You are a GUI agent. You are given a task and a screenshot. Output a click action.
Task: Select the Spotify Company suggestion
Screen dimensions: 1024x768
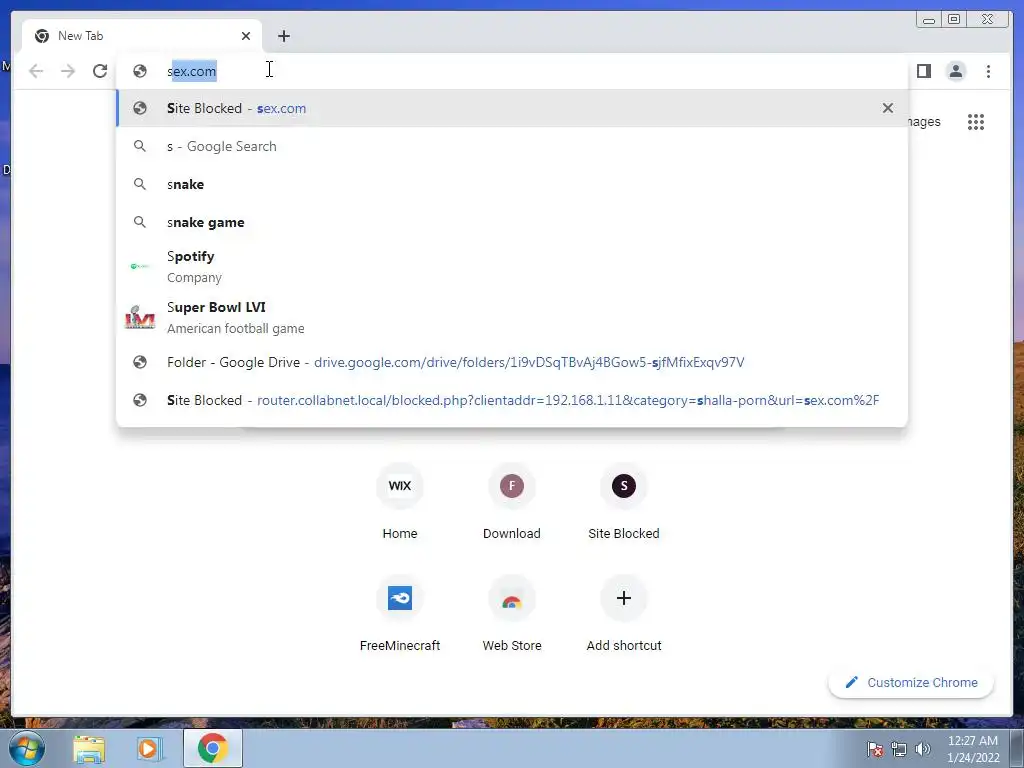[x=512, y=266]
